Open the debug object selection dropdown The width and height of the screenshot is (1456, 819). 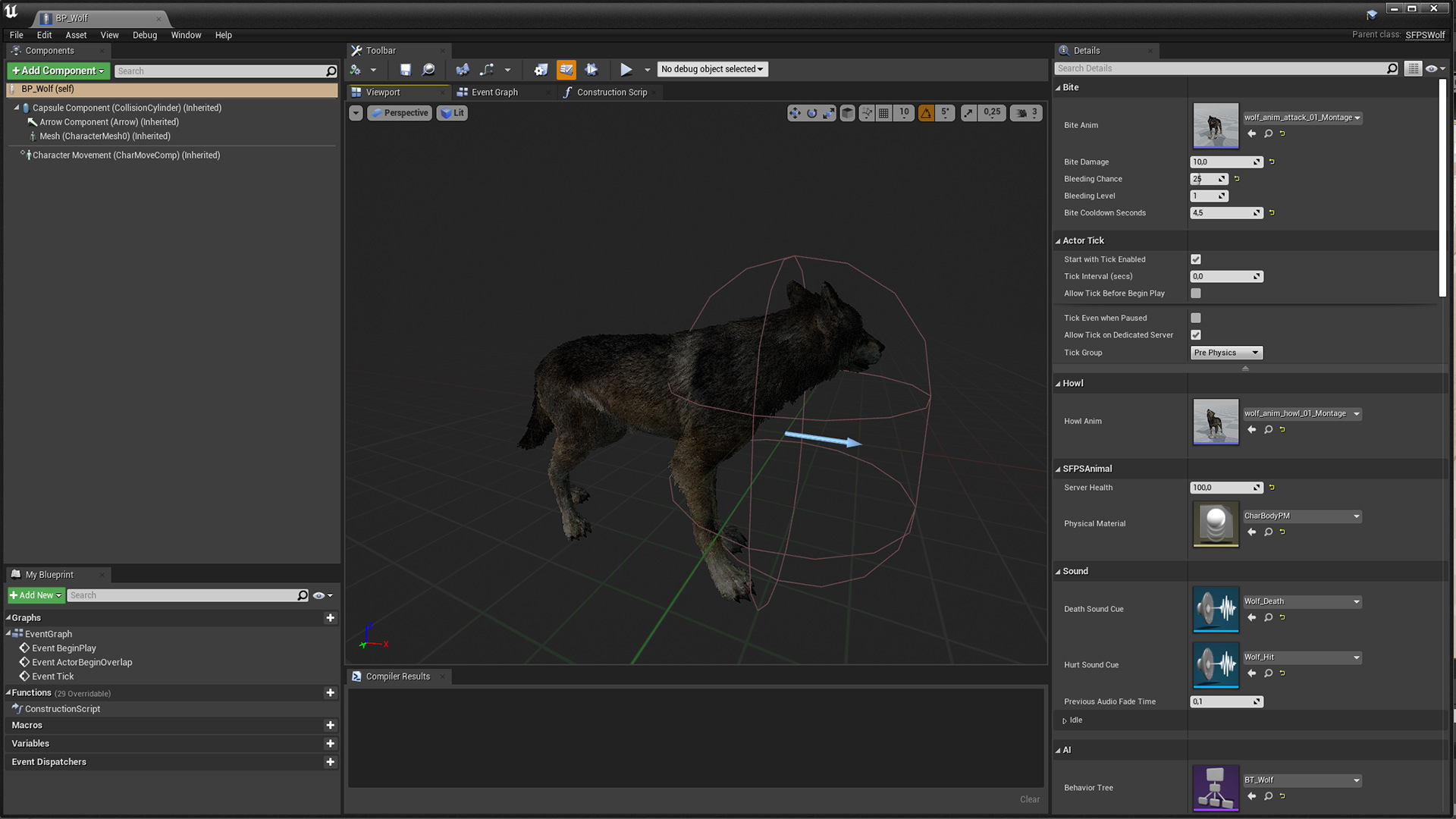pyautogui.click(x=712, y=69)
